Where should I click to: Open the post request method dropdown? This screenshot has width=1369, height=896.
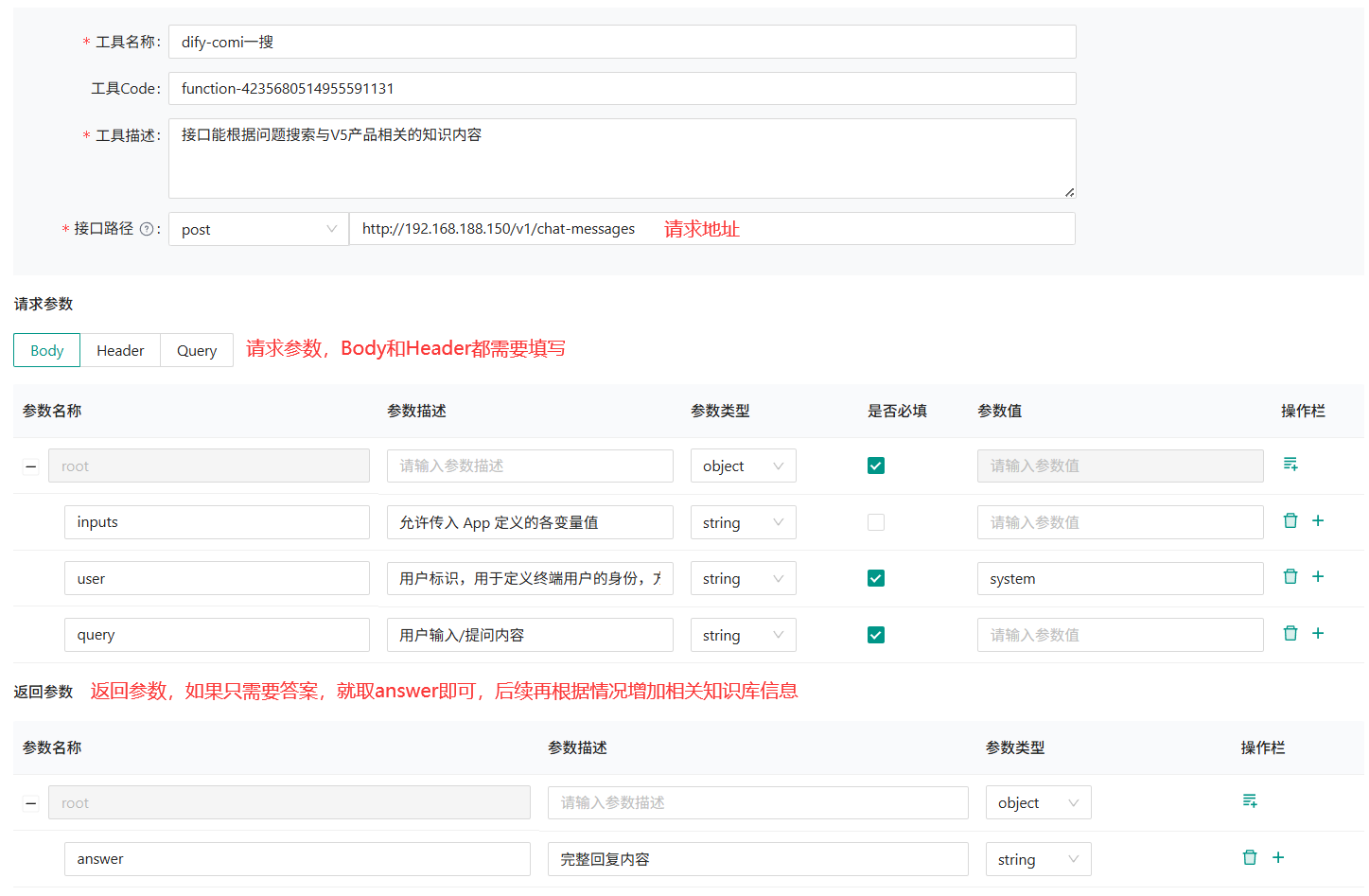258,229
